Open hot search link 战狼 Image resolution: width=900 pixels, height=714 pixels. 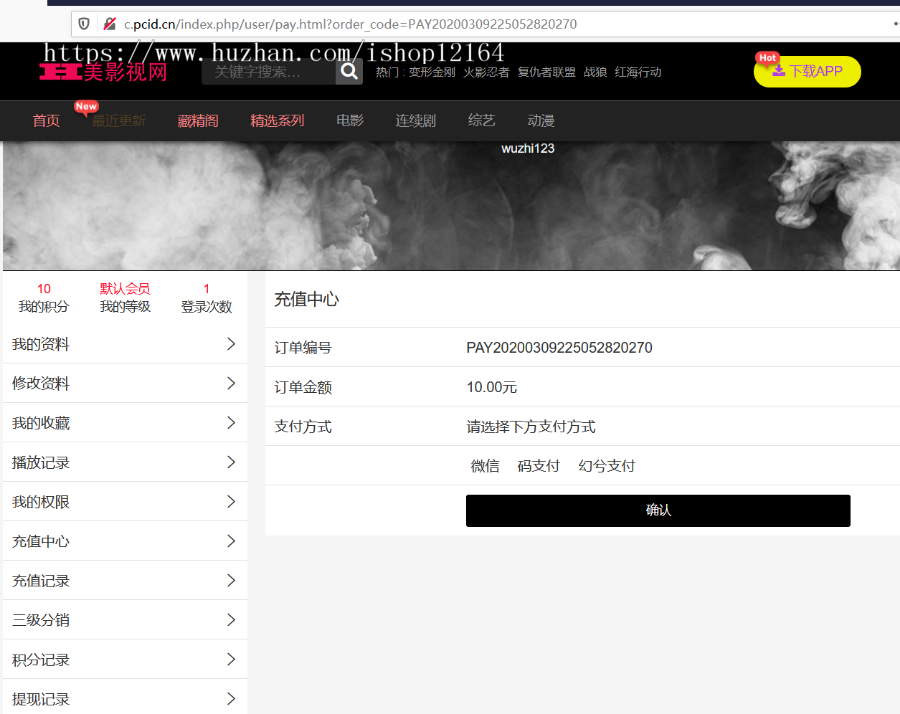(x=595, y=72)
